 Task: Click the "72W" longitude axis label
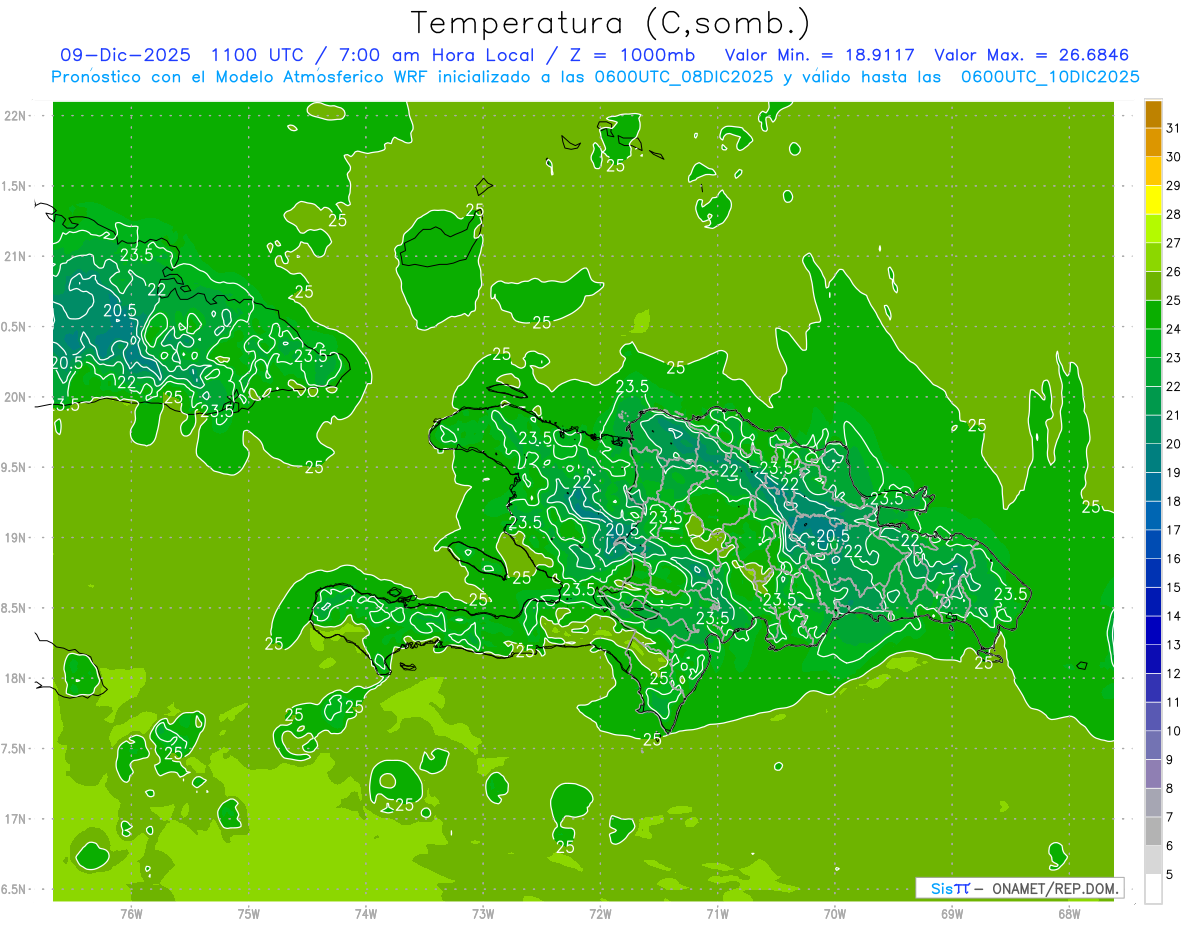click(600, 913)
